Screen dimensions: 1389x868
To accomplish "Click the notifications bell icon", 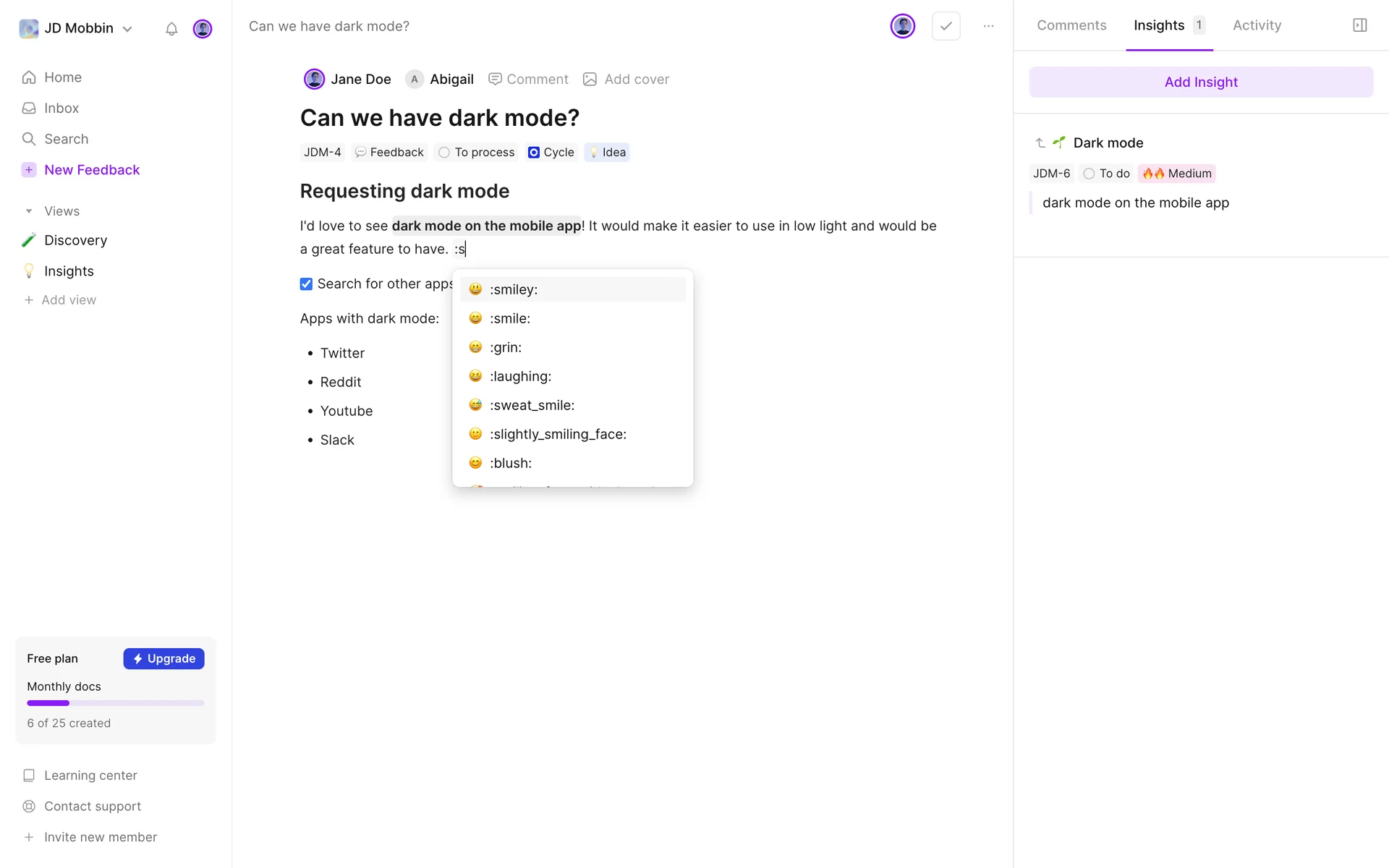I will coord(171,29).
